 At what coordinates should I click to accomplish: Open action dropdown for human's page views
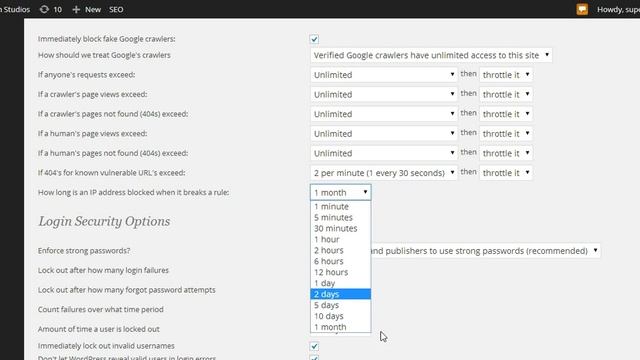(x=506, y=133)
